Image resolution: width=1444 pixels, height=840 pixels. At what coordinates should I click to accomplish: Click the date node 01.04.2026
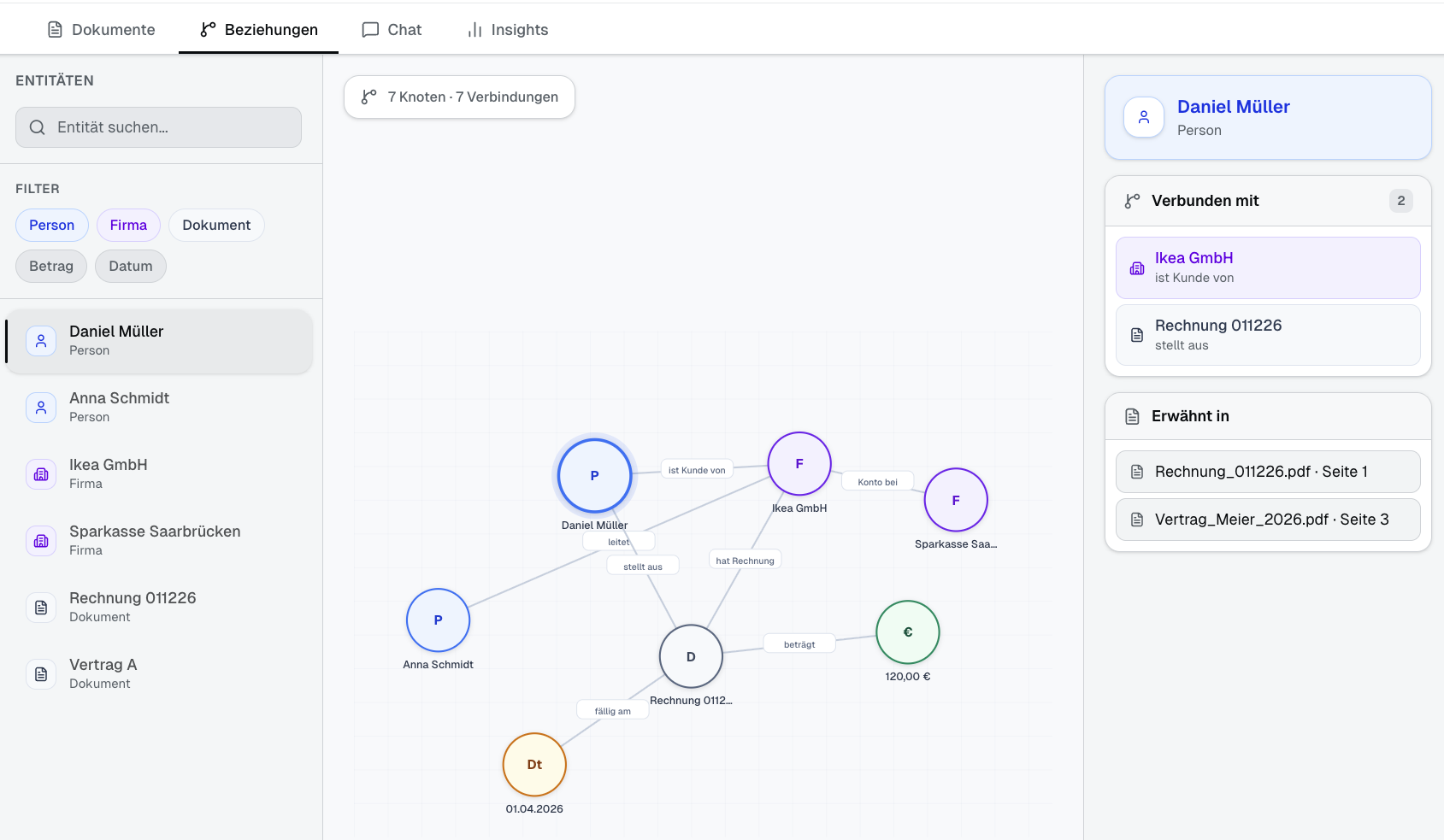534,765
